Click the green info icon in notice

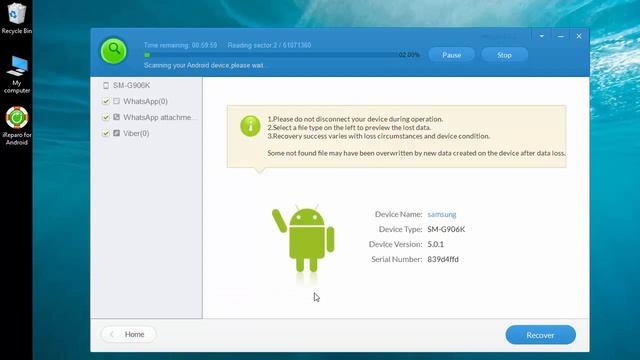(250, 126)
